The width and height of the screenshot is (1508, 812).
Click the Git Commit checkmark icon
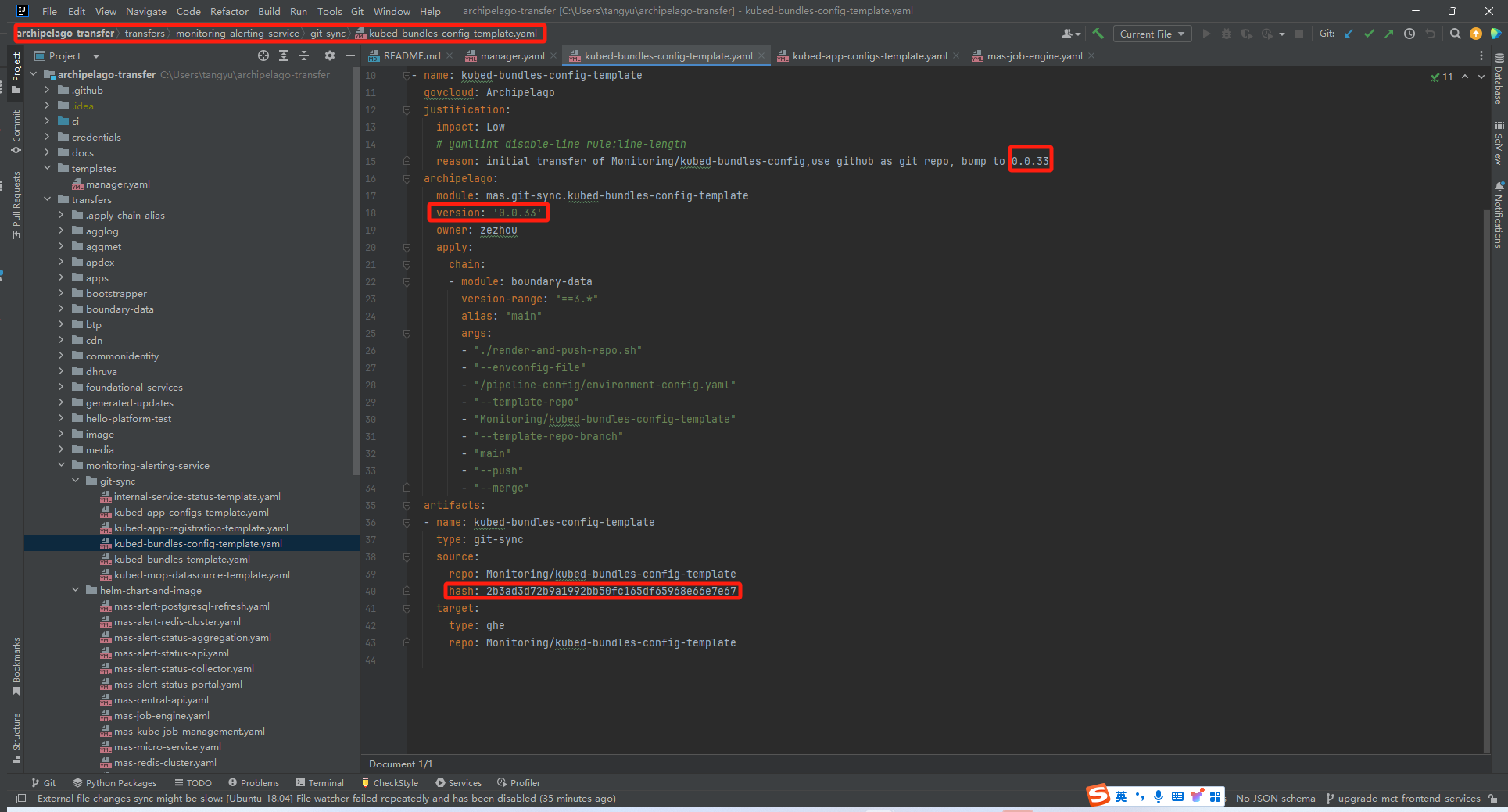tap(1369, 34)
